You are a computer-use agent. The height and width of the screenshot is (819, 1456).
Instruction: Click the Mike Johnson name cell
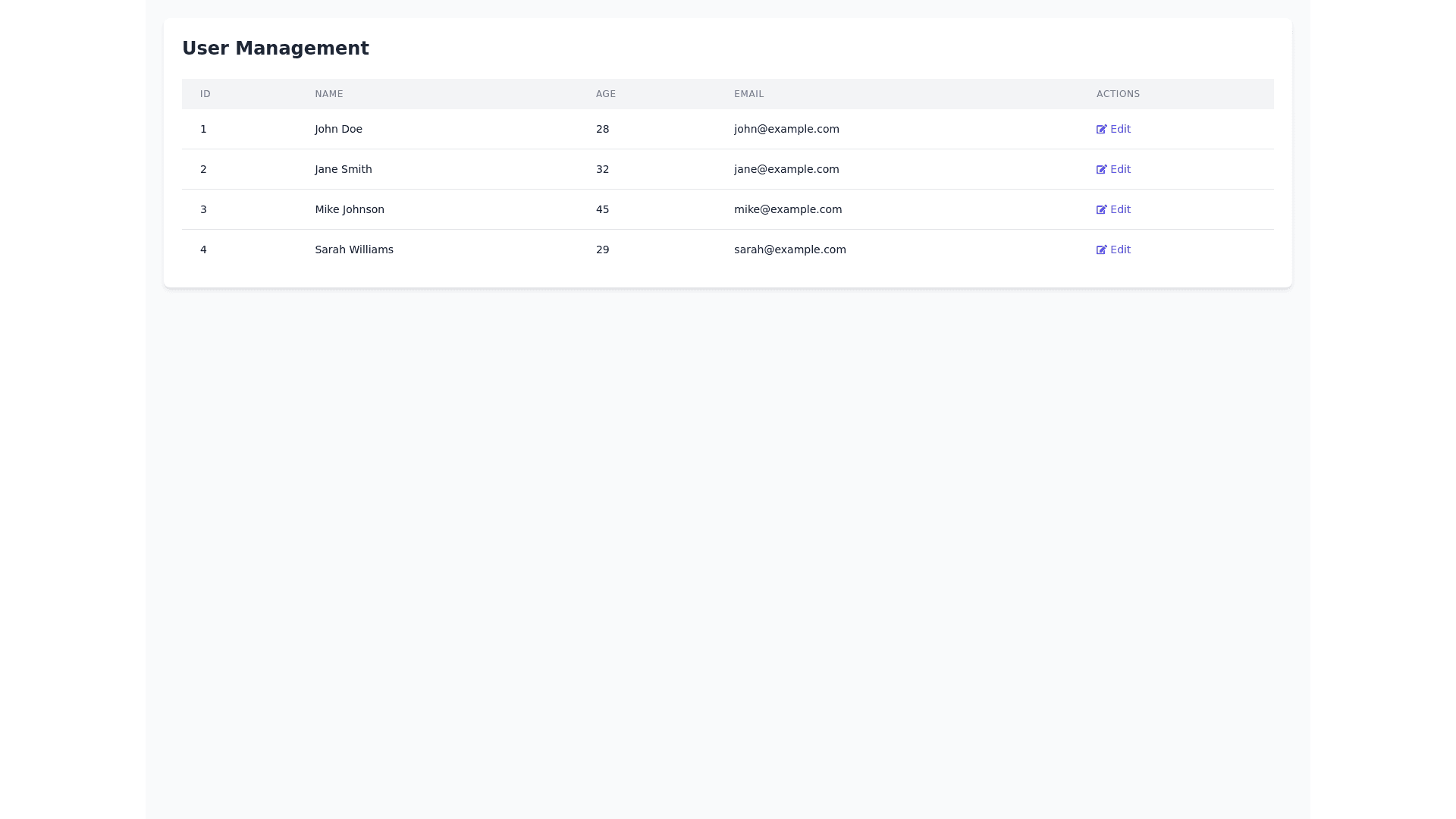point(350,209)
